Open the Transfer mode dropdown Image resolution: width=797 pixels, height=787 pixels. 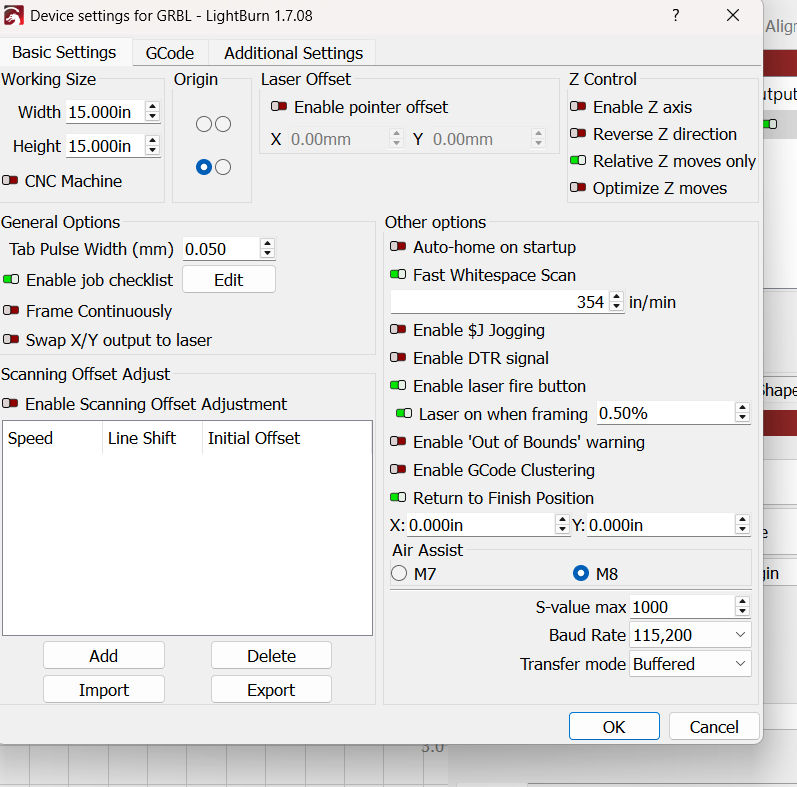(690, 664)
